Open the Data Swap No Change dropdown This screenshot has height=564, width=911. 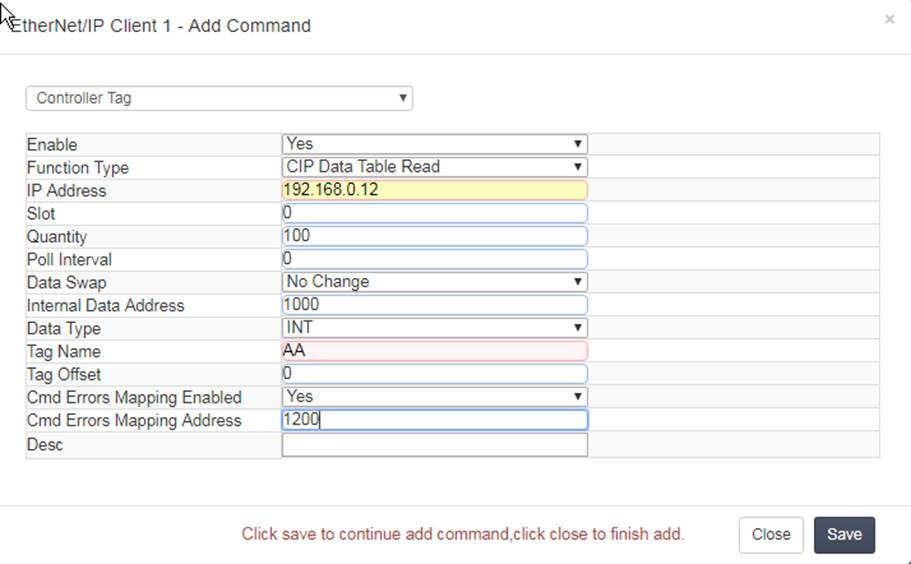click(435, 282)
